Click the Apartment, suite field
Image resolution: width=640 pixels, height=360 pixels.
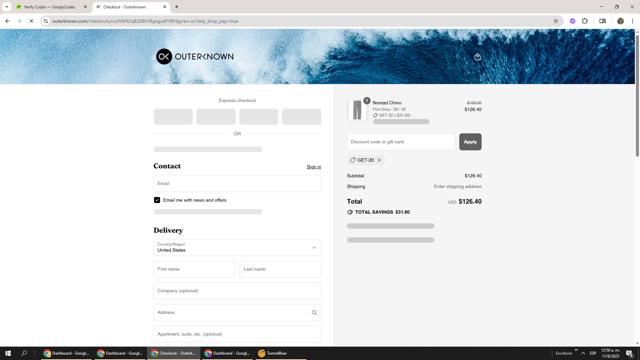237,334
